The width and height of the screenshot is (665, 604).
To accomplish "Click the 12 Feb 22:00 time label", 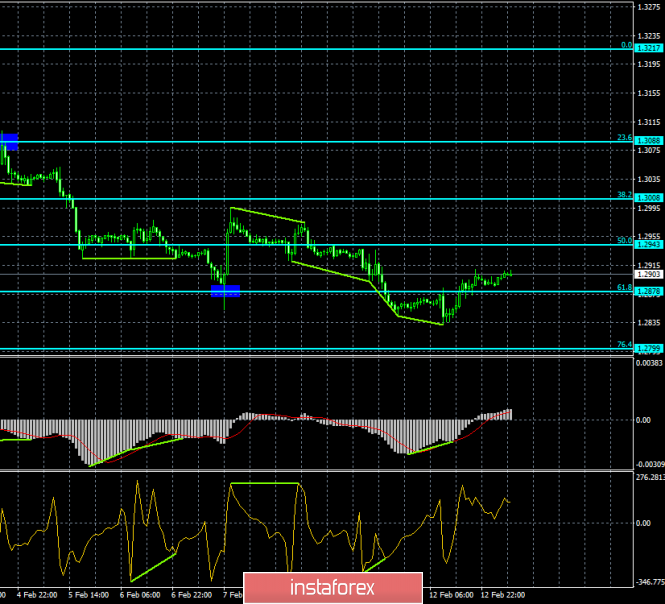I will (503, 595).
